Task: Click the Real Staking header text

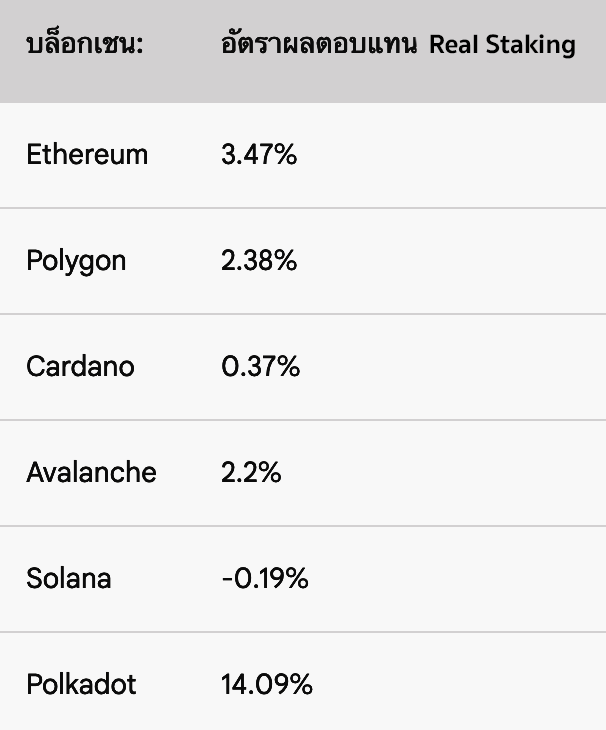Action: click(x=502, y=45)
